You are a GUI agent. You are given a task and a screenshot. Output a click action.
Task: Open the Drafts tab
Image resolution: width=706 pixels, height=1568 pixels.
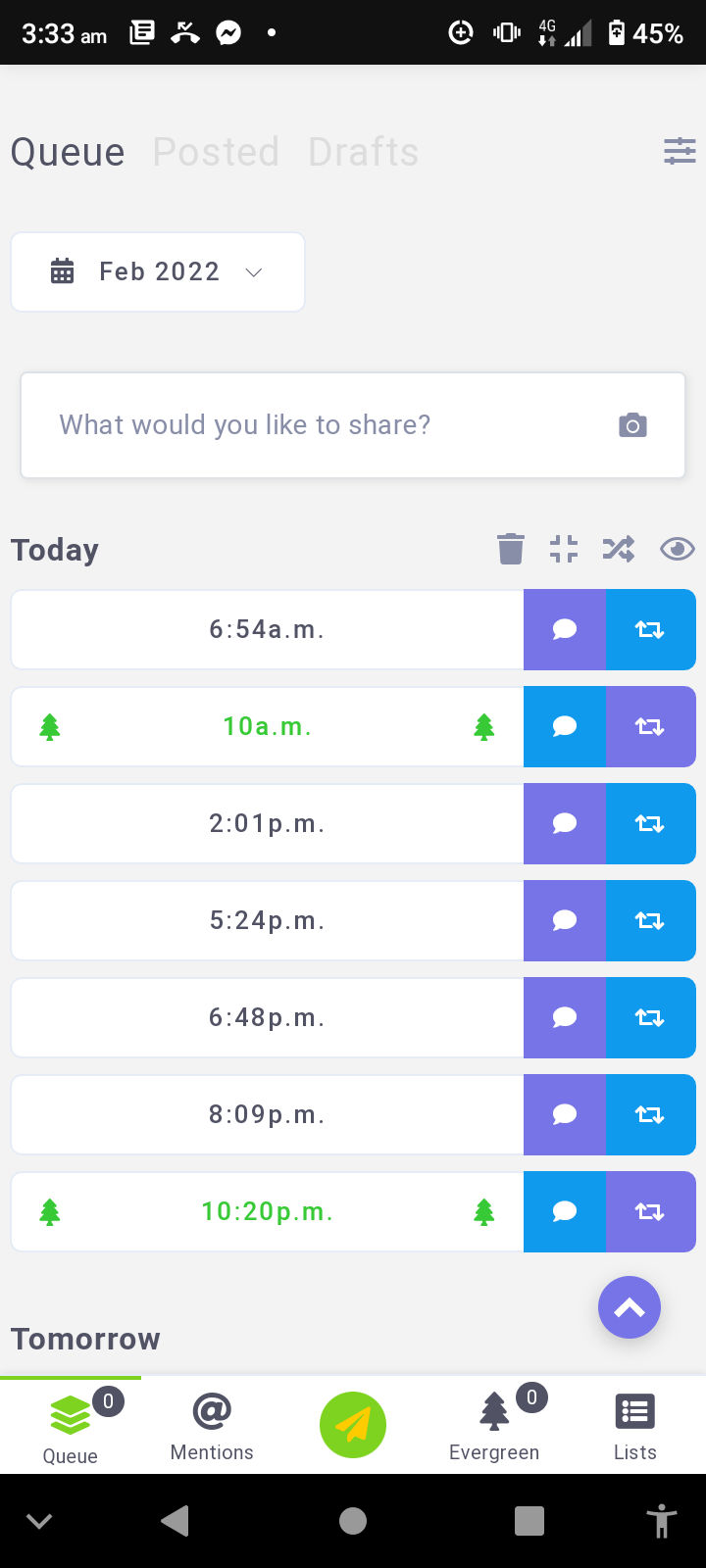click(x=363, y=152)
